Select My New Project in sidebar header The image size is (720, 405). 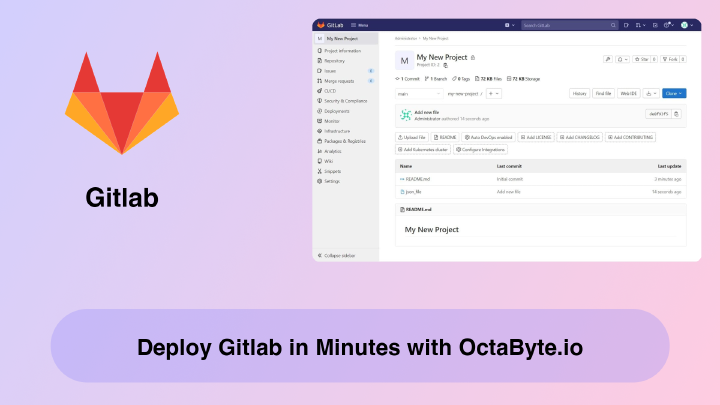click(346, 39)
